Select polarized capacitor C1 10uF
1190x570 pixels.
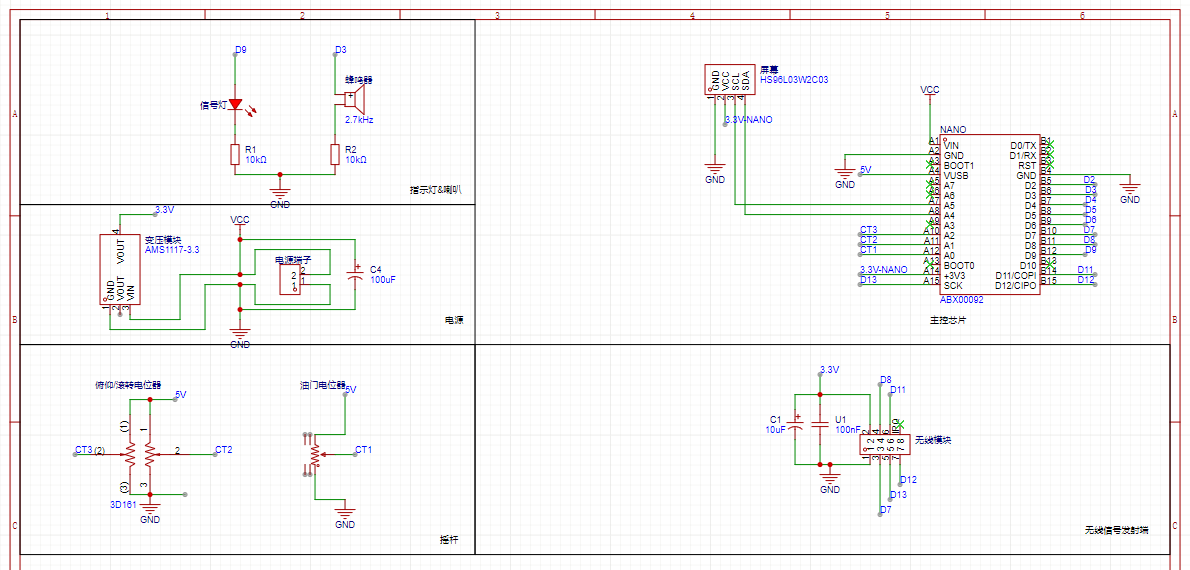(x=796, y=425)
